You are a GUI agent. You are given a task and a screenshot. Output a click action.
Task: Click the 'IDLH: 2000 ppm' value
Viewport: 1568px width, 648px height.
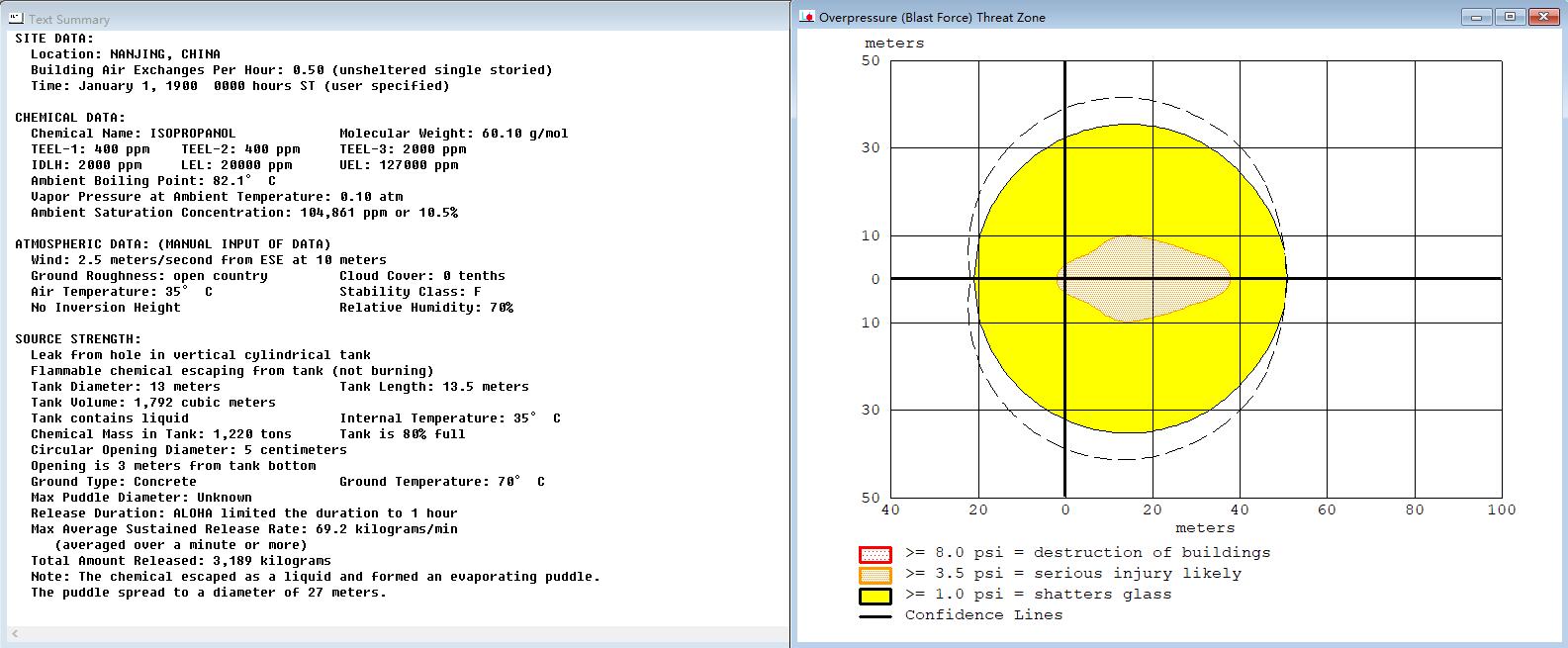[86, 165]
